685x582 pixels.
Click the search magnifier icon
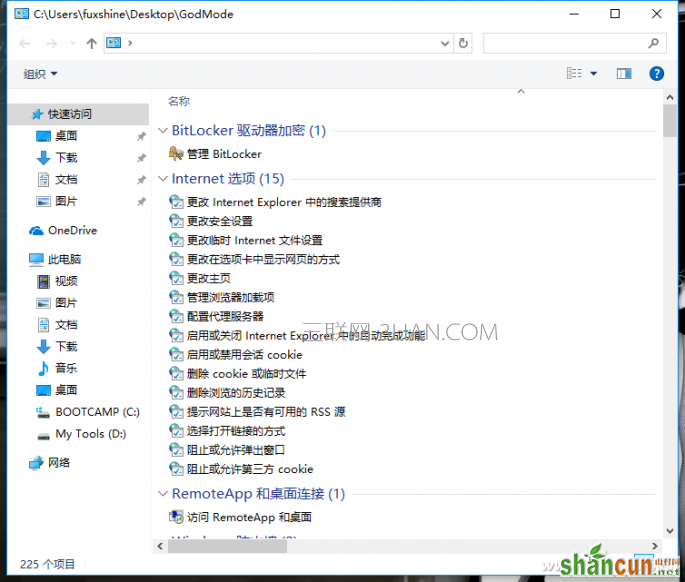click(654, 43)
